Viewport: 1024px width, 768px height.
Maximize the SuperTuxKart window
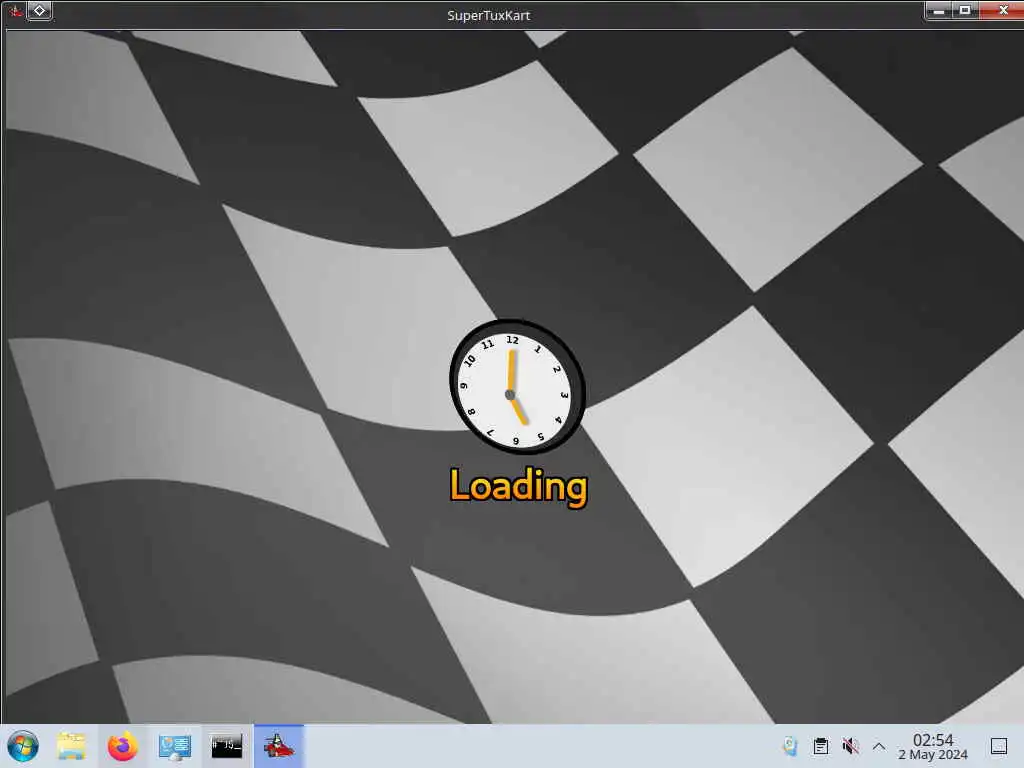[965, 10]
